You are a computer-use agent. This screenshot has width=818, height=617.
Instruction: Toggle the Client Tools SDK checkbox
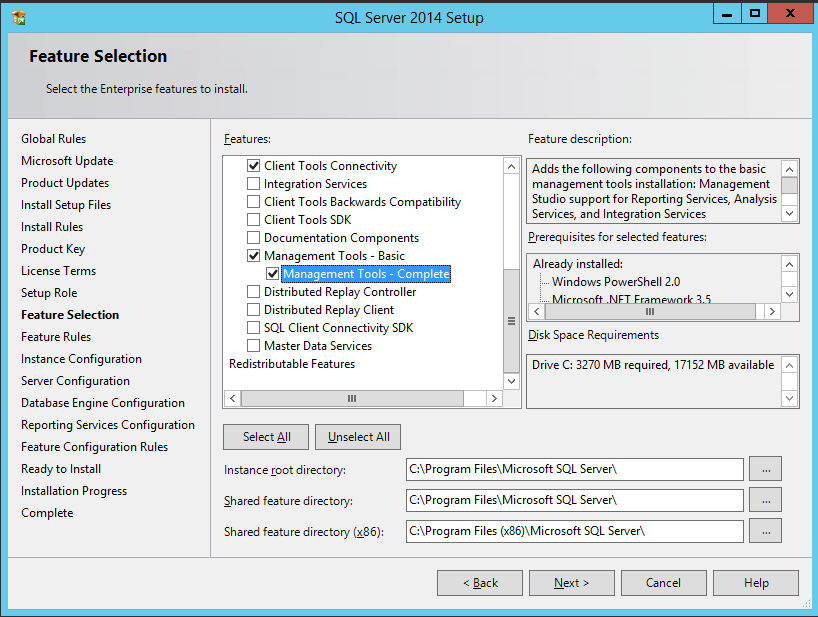point(254,220)
